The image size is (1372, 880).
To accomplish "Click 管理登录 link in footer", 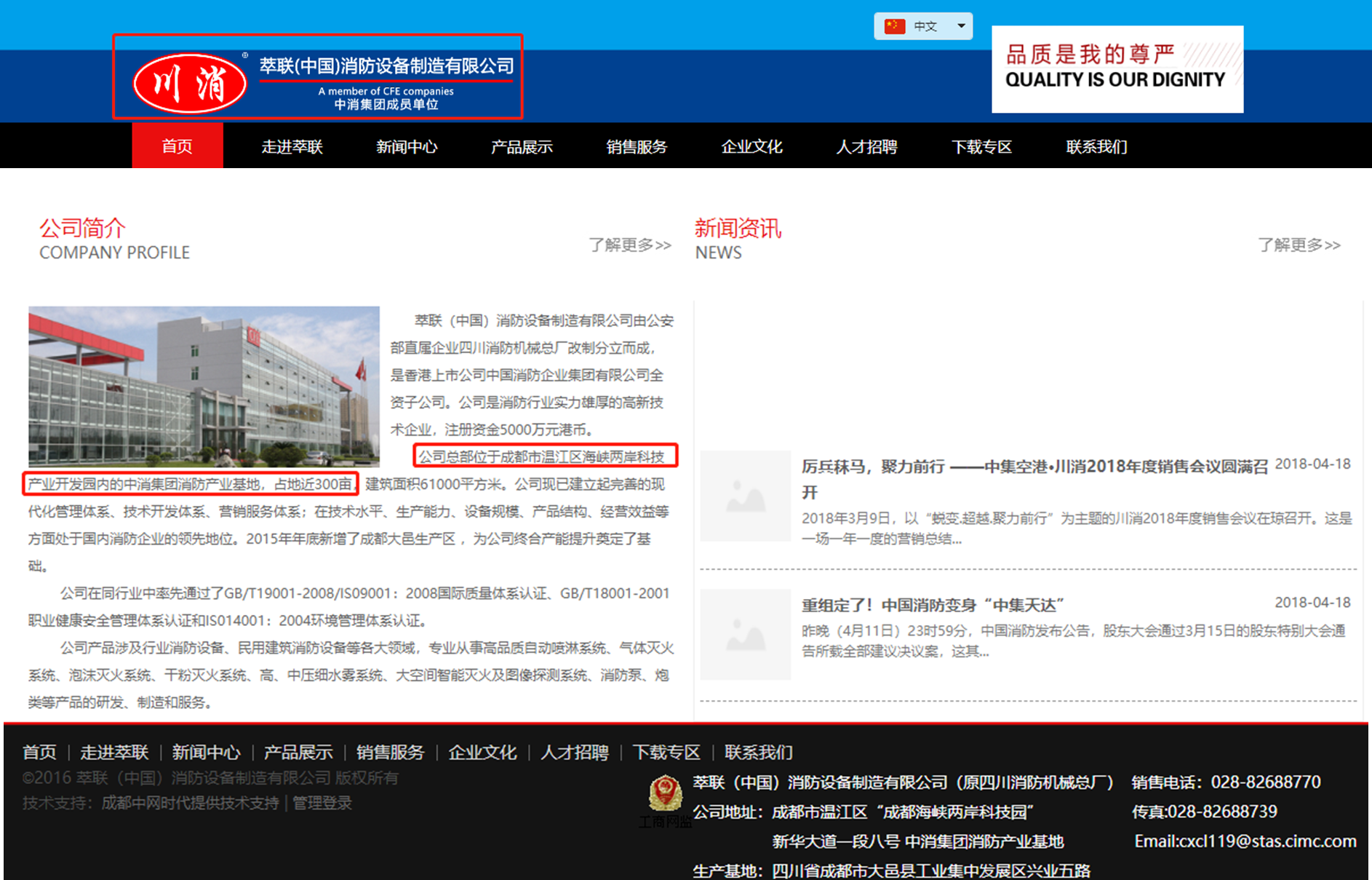I will coord(322,803).
